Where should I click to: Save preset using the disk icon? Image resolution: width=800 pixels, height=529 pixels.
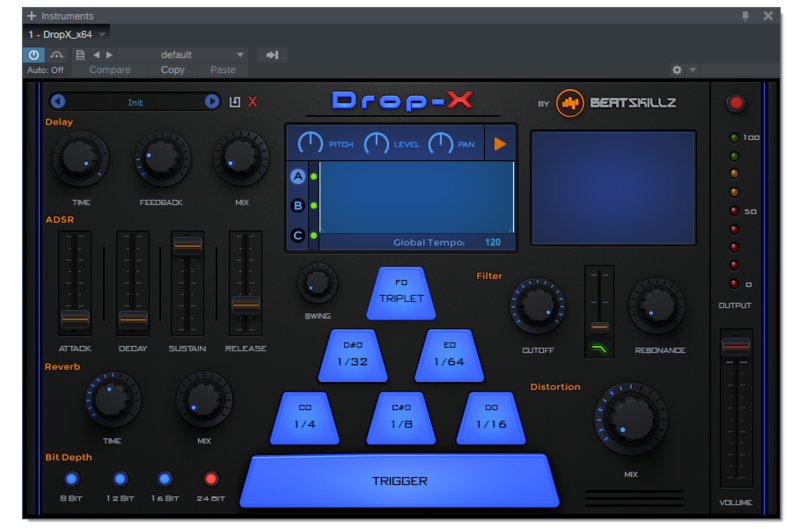pyautogui.click(x=235, y=102)
